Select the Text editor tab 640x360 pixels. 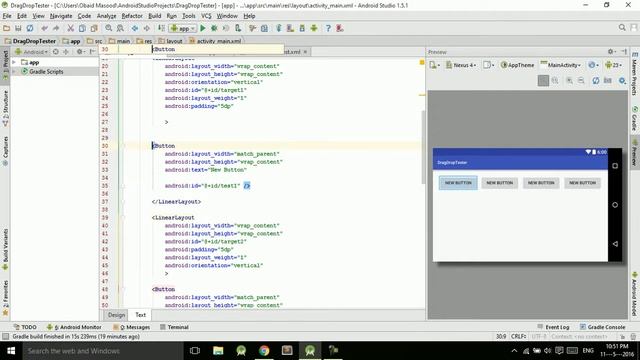[140, 315]
